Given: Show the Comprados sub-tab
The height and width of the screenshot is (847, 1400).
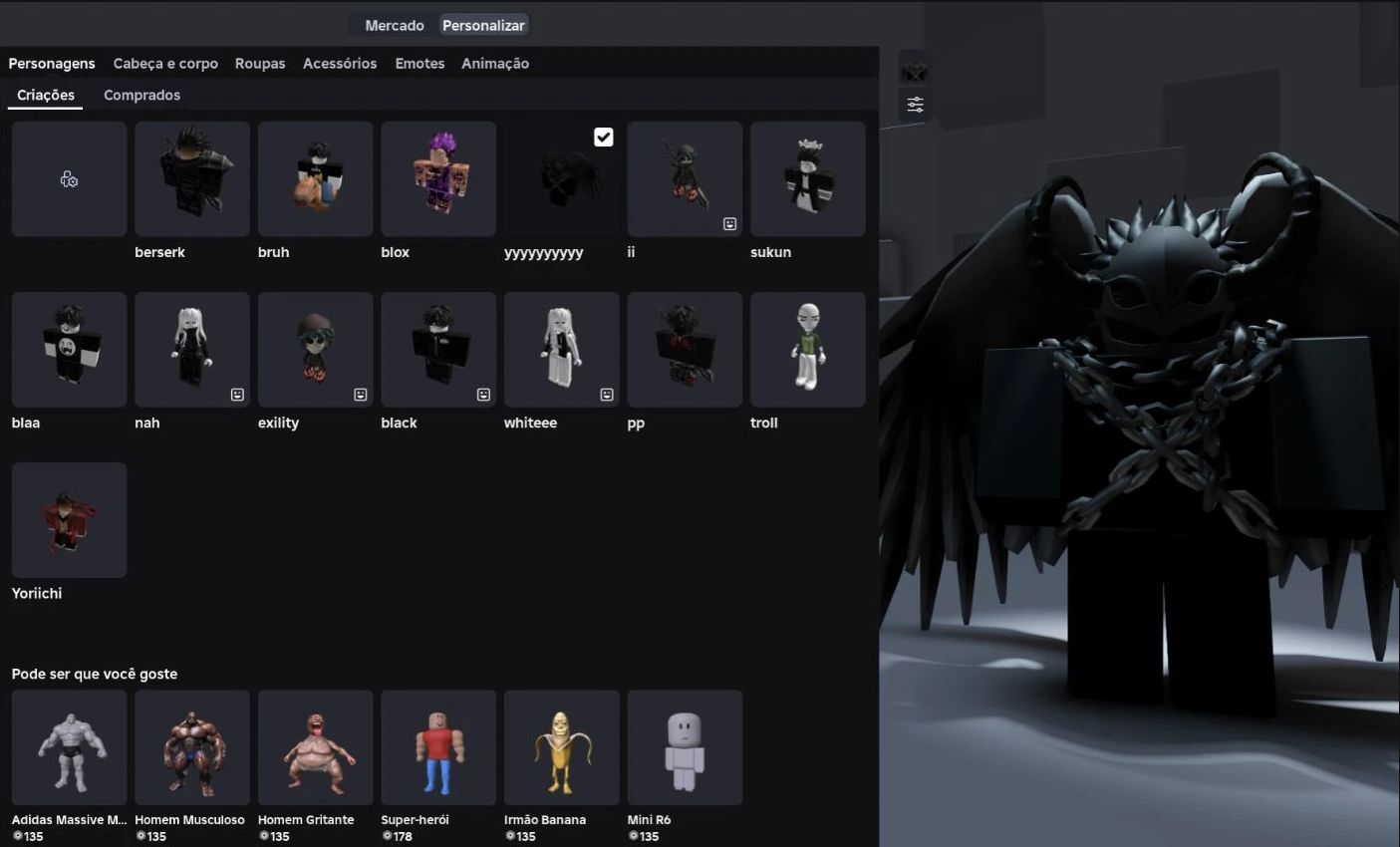Looking at the screenshot, I should pos(142,96).
